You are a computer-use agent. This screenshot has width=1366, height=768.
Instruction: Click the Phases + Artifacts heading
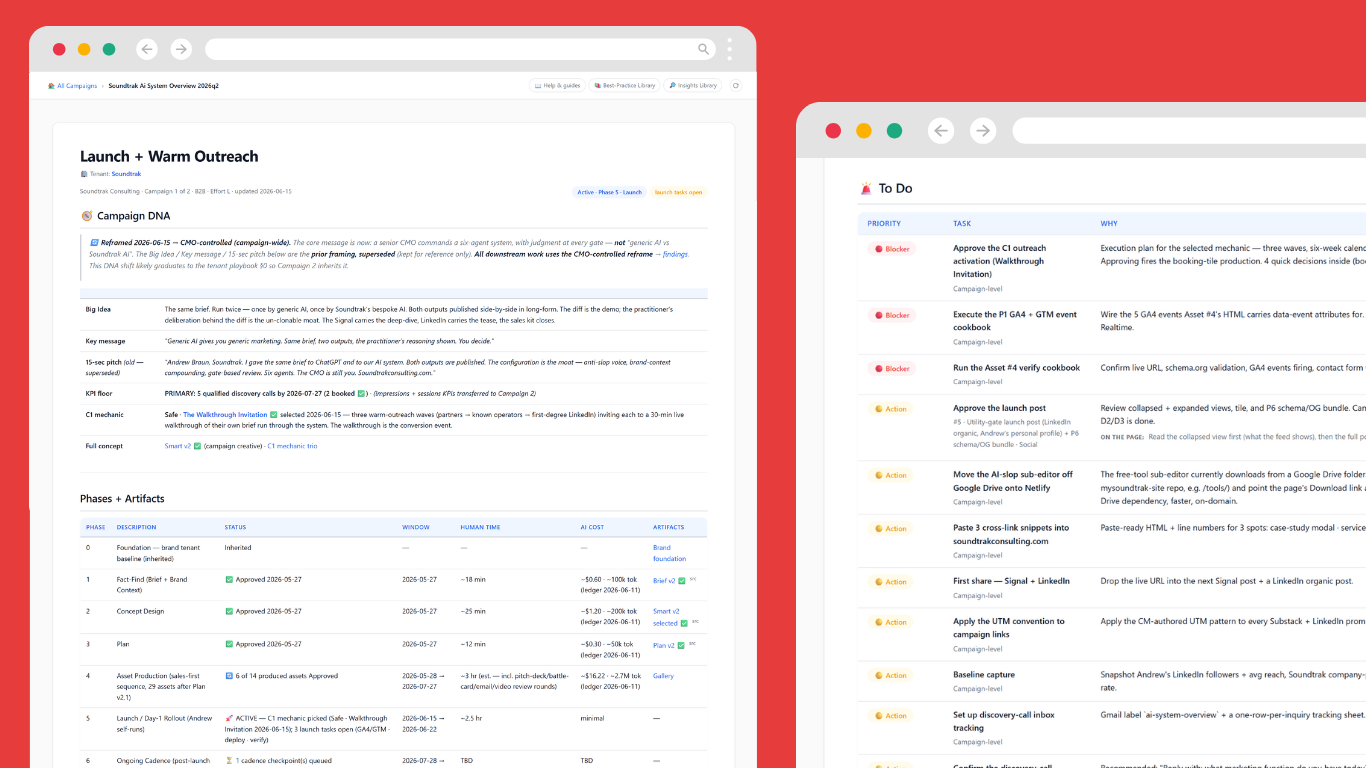click(122, 498)
